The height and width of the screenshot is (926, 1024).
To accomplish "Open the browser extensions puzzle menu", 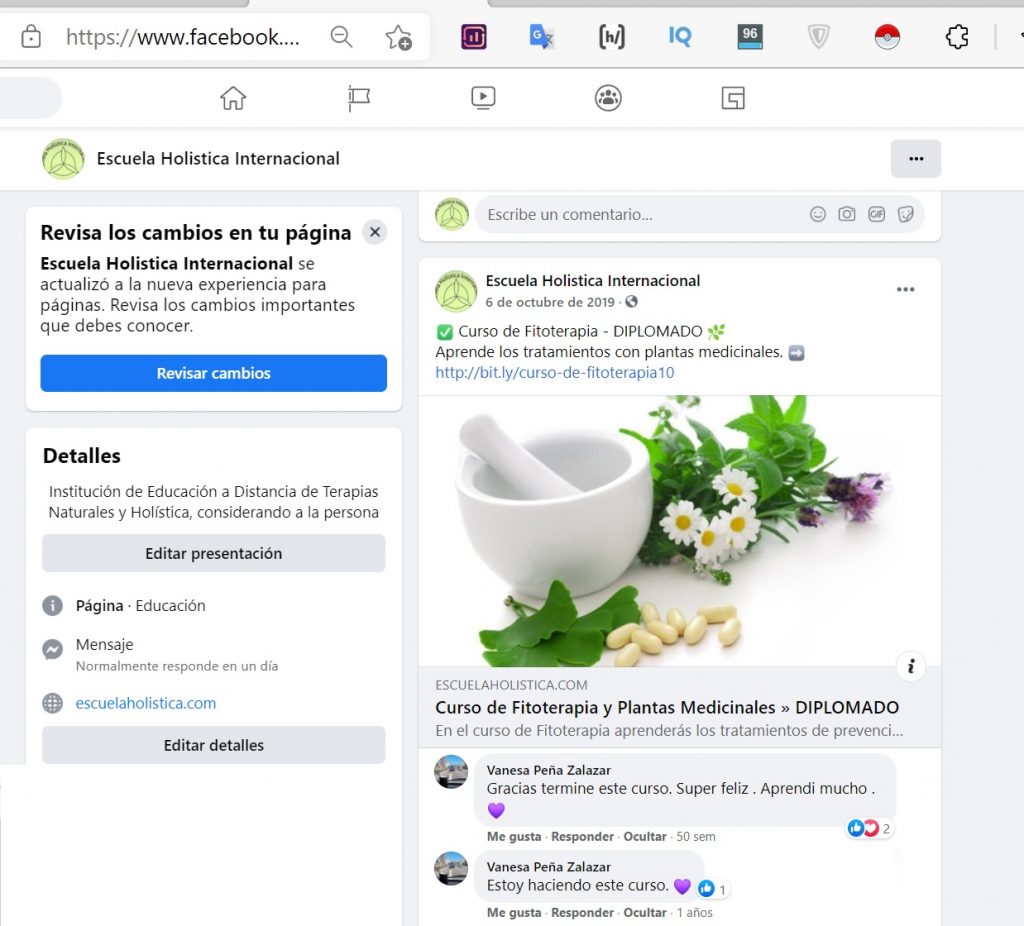I will [x=957, y=37].
